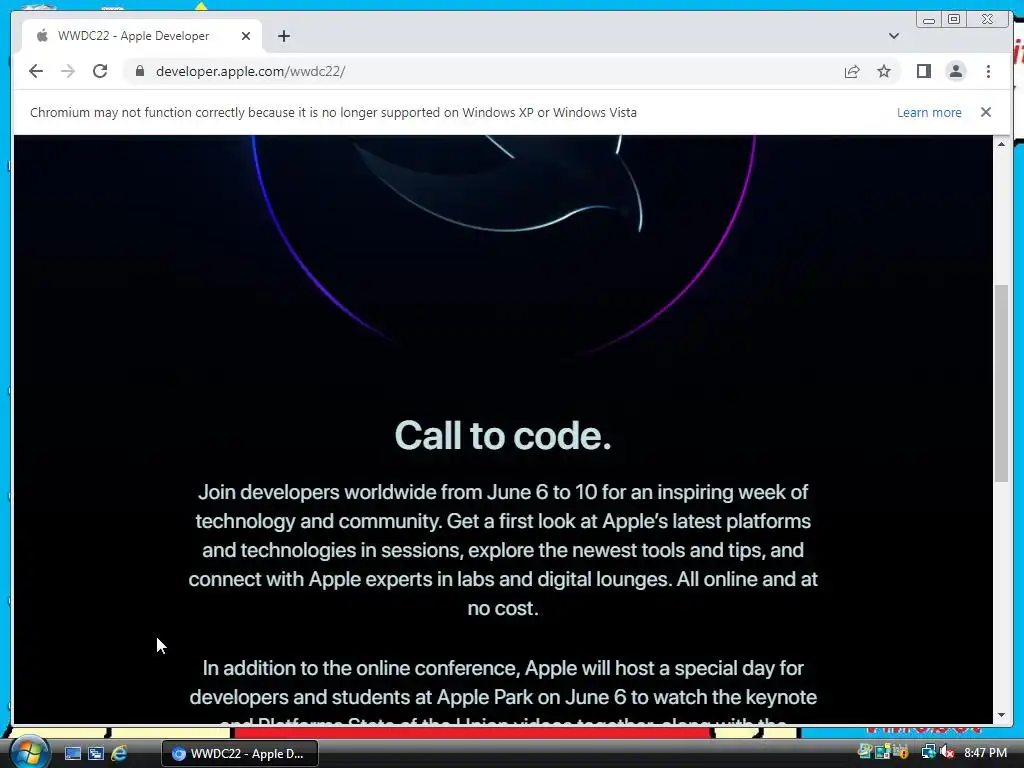This screenshot has height=768, width=1024.
Task: Click the Call to code. heading
Action: (503, 435)
